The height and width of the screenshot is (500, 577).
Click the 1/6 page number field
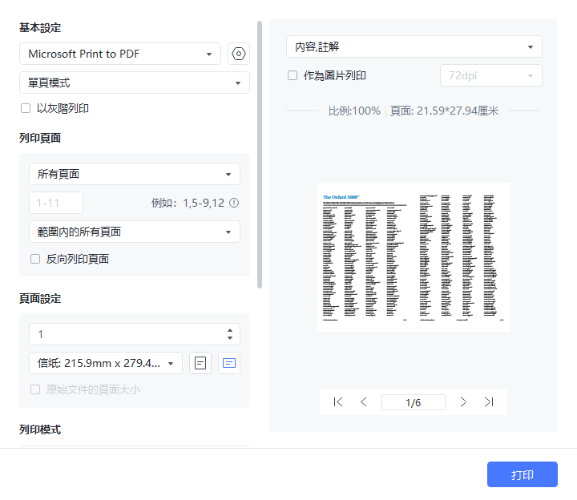(x=413, y=402)
